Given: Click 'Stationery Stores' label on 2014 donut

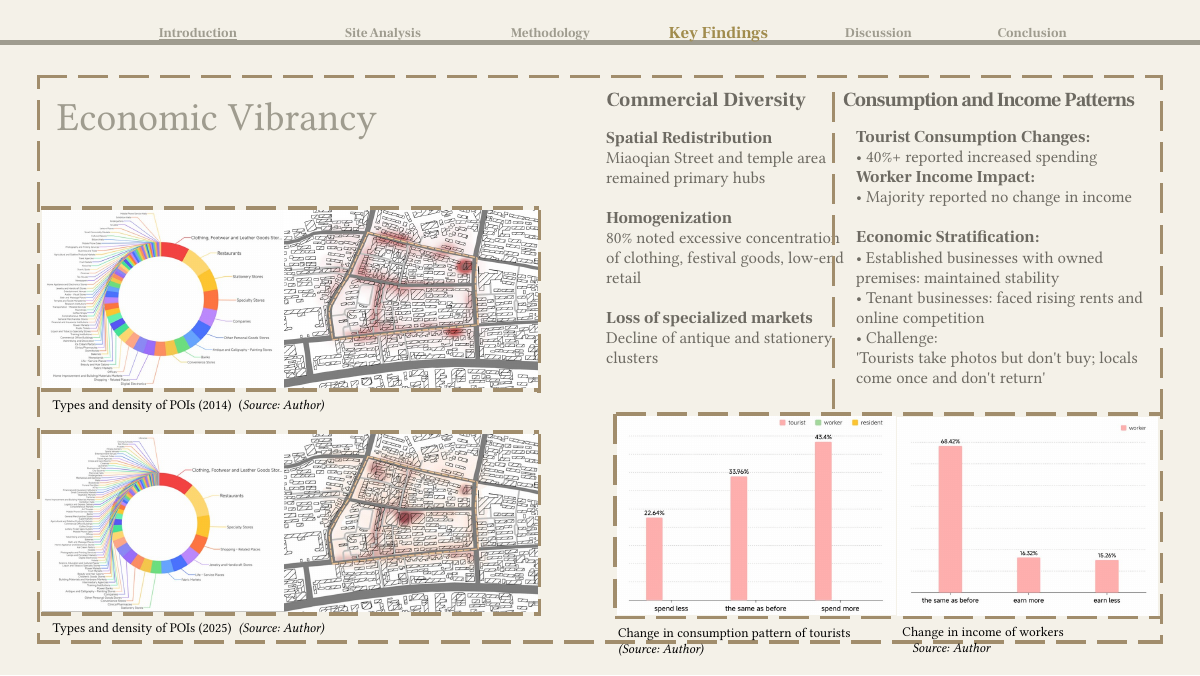Looking at the screenshot, I should click(x=248, y=276).
